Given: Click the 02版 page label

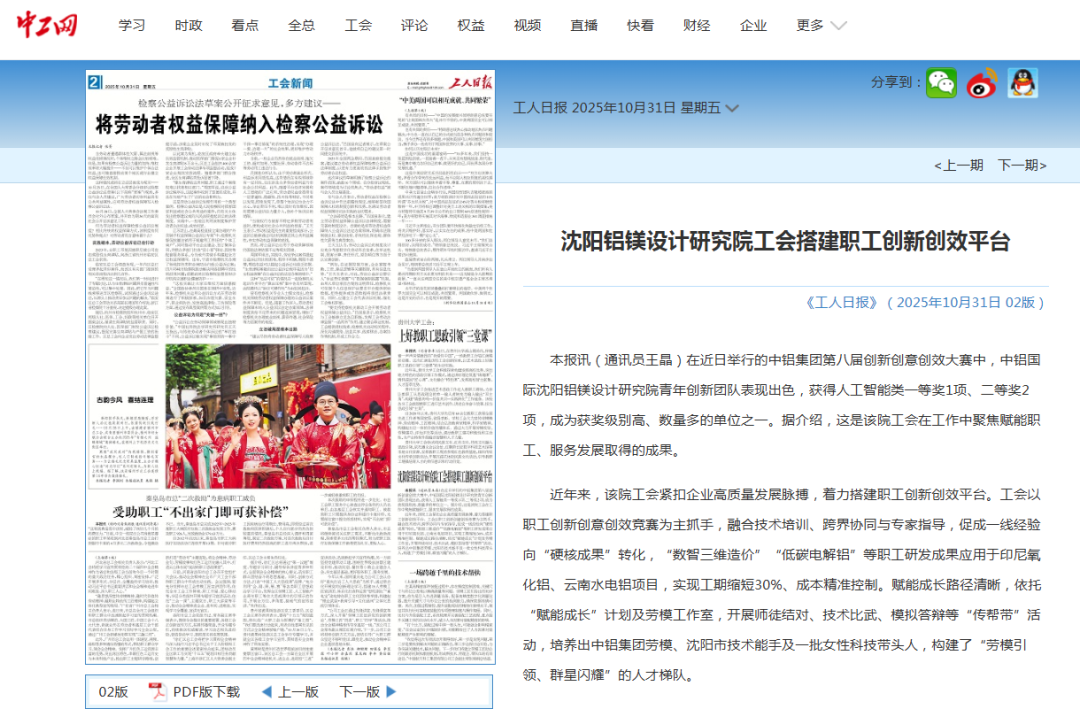Looking at the screenshot, I should (x=113, y=692).
